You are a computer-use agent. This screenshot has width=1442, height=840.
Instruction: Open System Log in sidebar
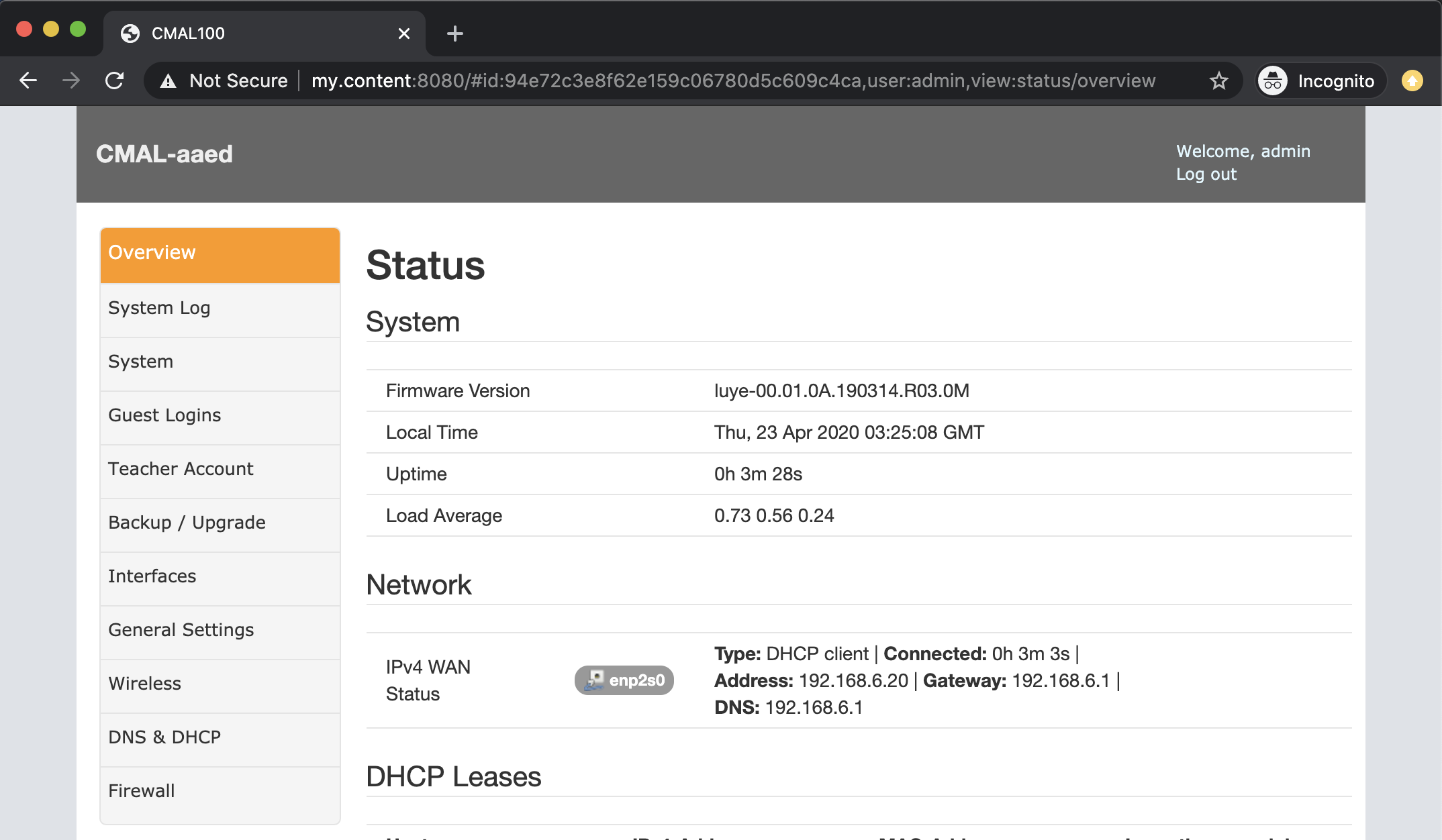(159, 308)
